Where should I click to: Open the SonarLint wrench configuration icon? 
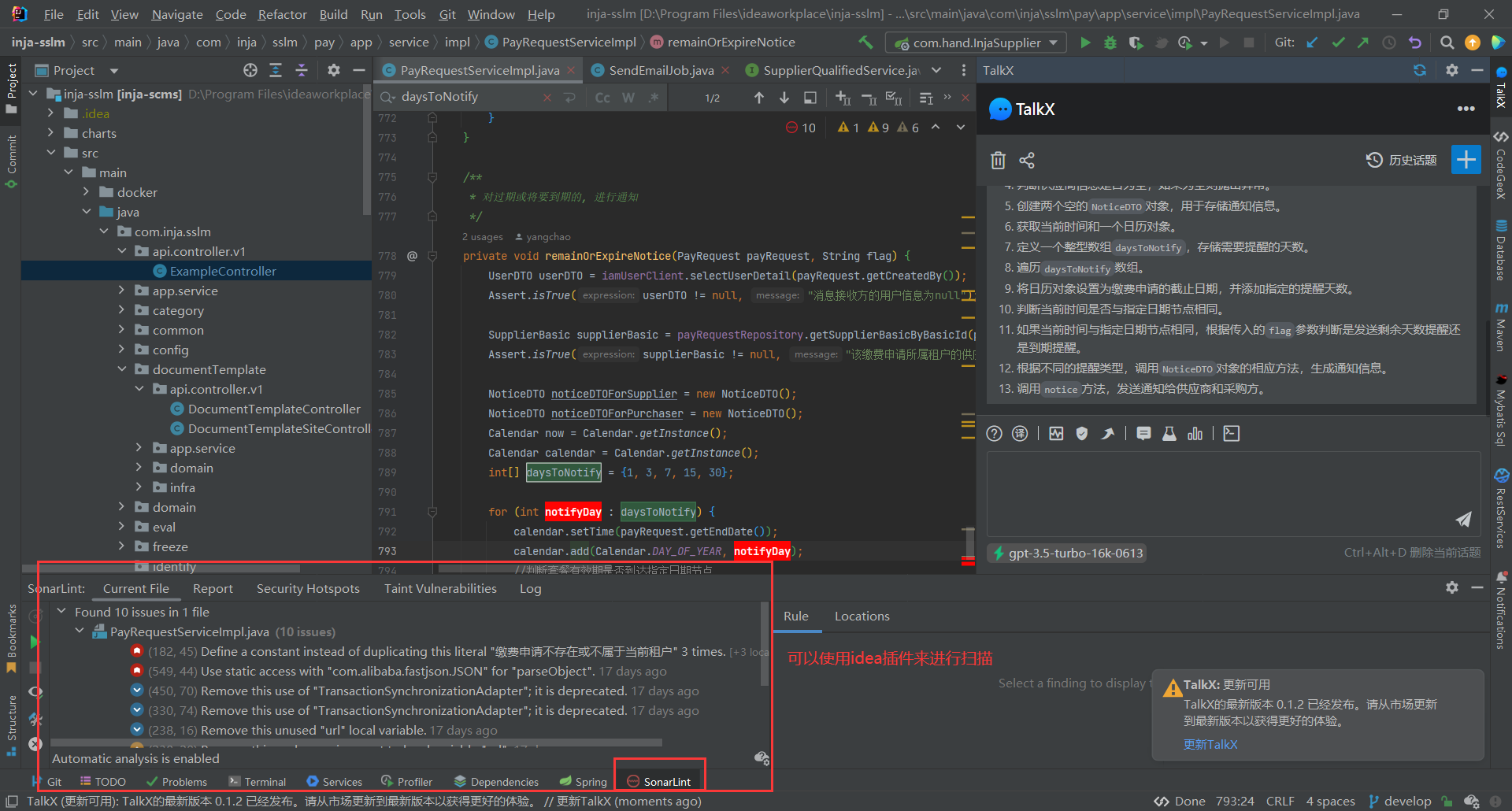[35, 719]
